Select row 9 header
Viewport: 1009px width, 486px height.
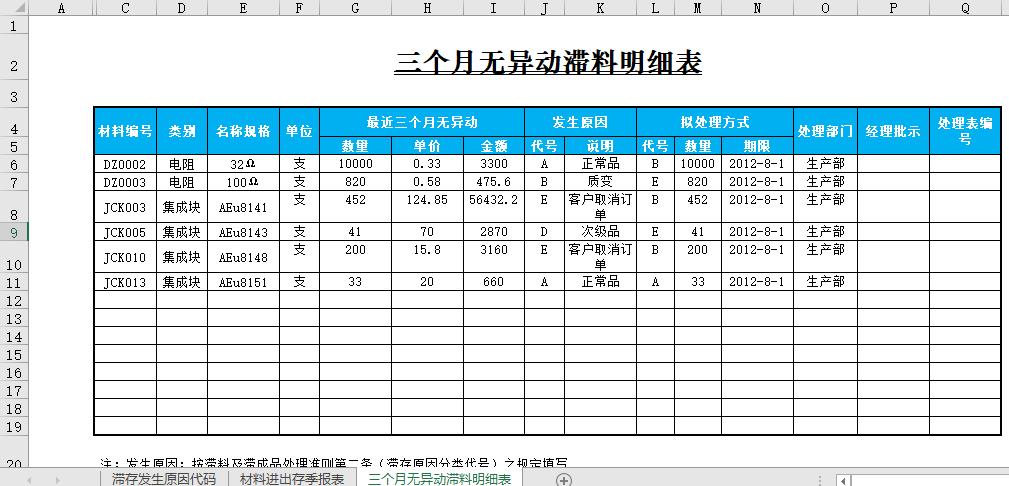coord(14,232)
